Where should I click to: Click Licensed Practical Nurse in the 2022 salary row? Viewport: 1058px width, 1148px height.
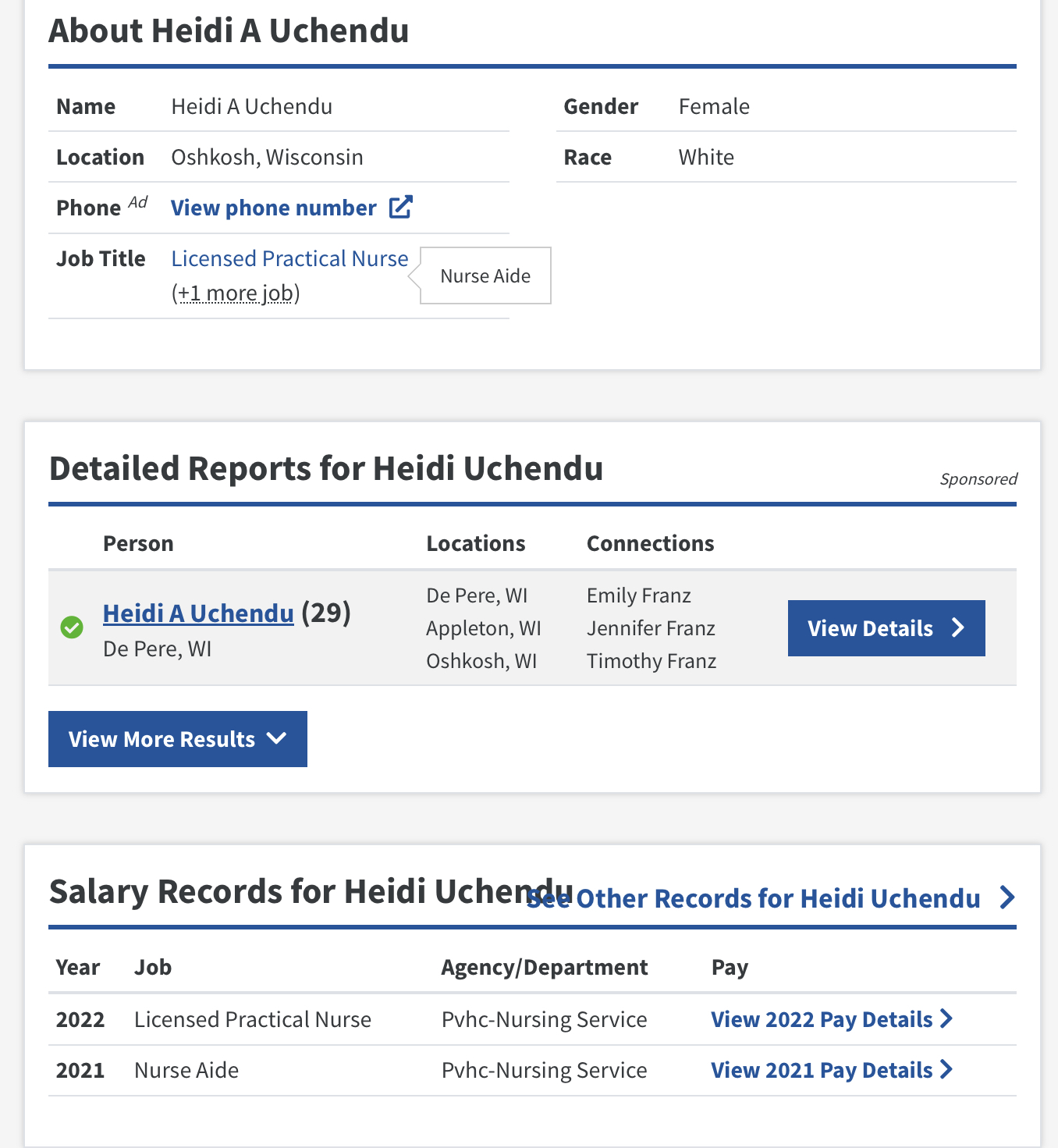(253, 1019)
